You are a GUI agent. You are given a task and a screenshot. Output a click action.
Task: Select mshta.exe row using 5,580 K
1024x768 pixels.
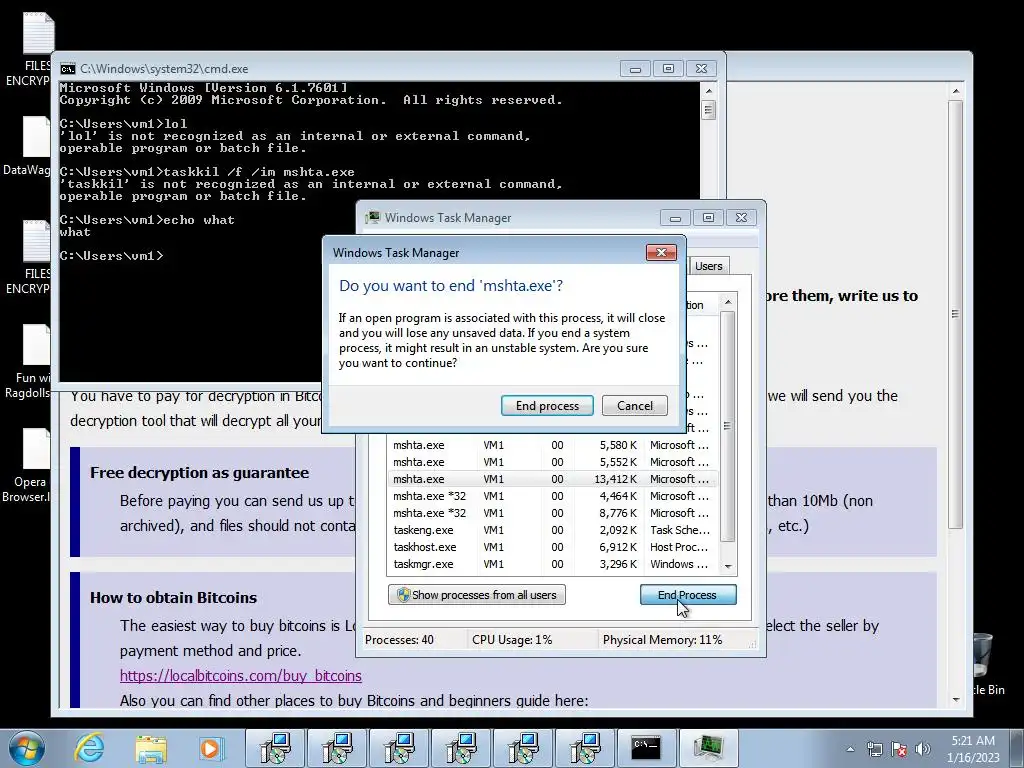click(x=552, y=445)
